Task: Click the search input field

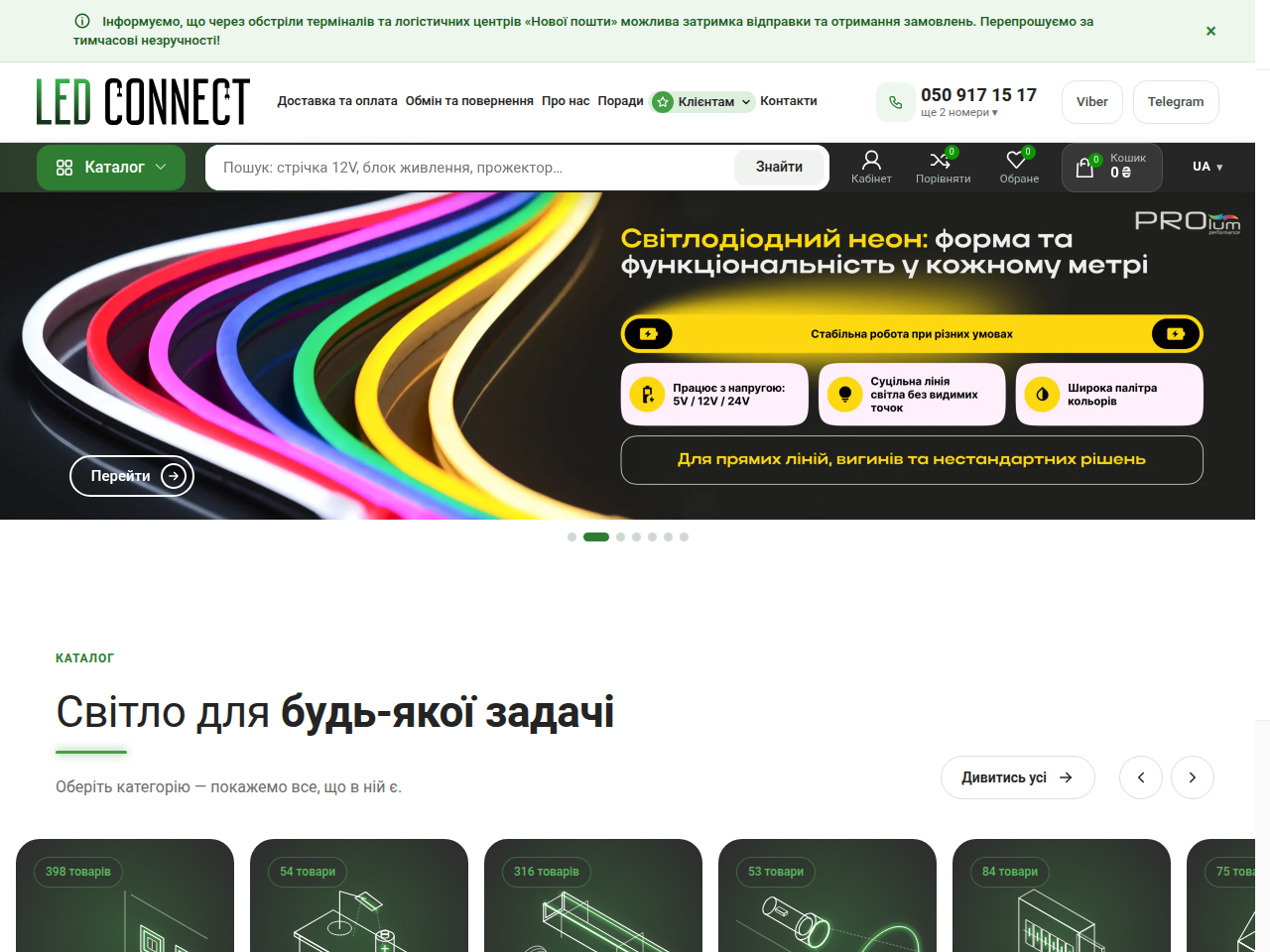Action: (471, 168)
